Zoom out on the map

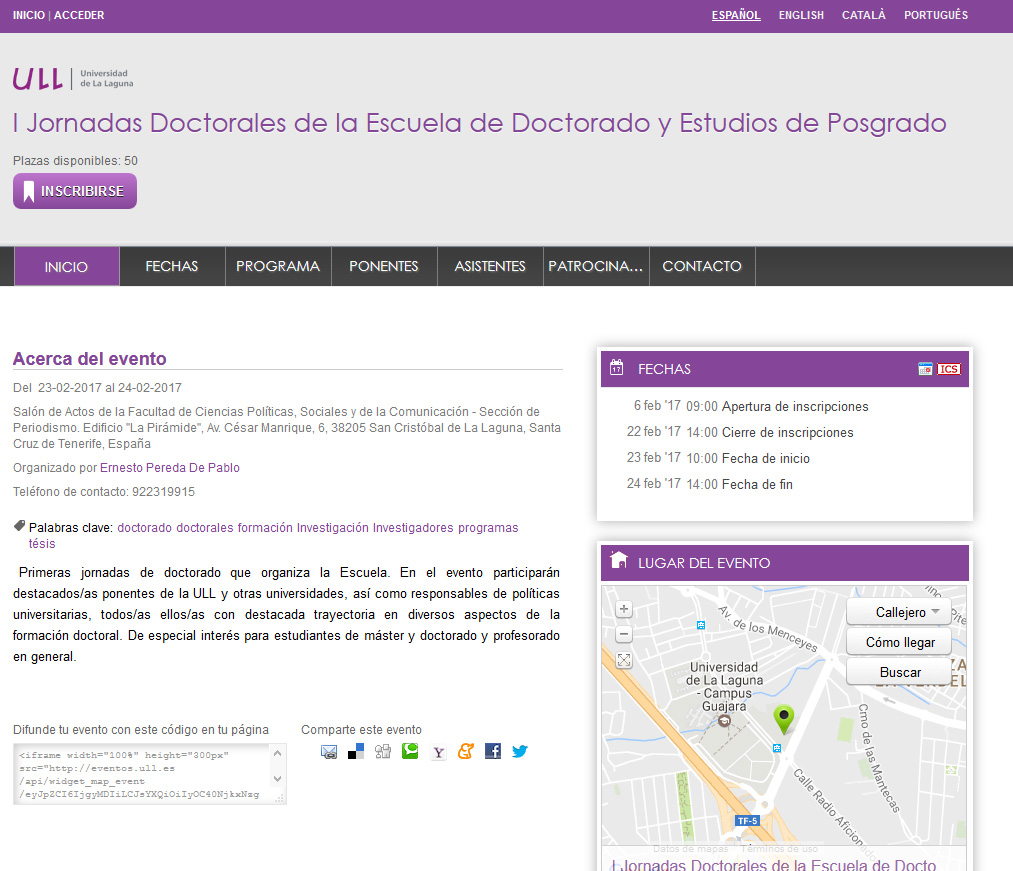click(x=624, y=634)
